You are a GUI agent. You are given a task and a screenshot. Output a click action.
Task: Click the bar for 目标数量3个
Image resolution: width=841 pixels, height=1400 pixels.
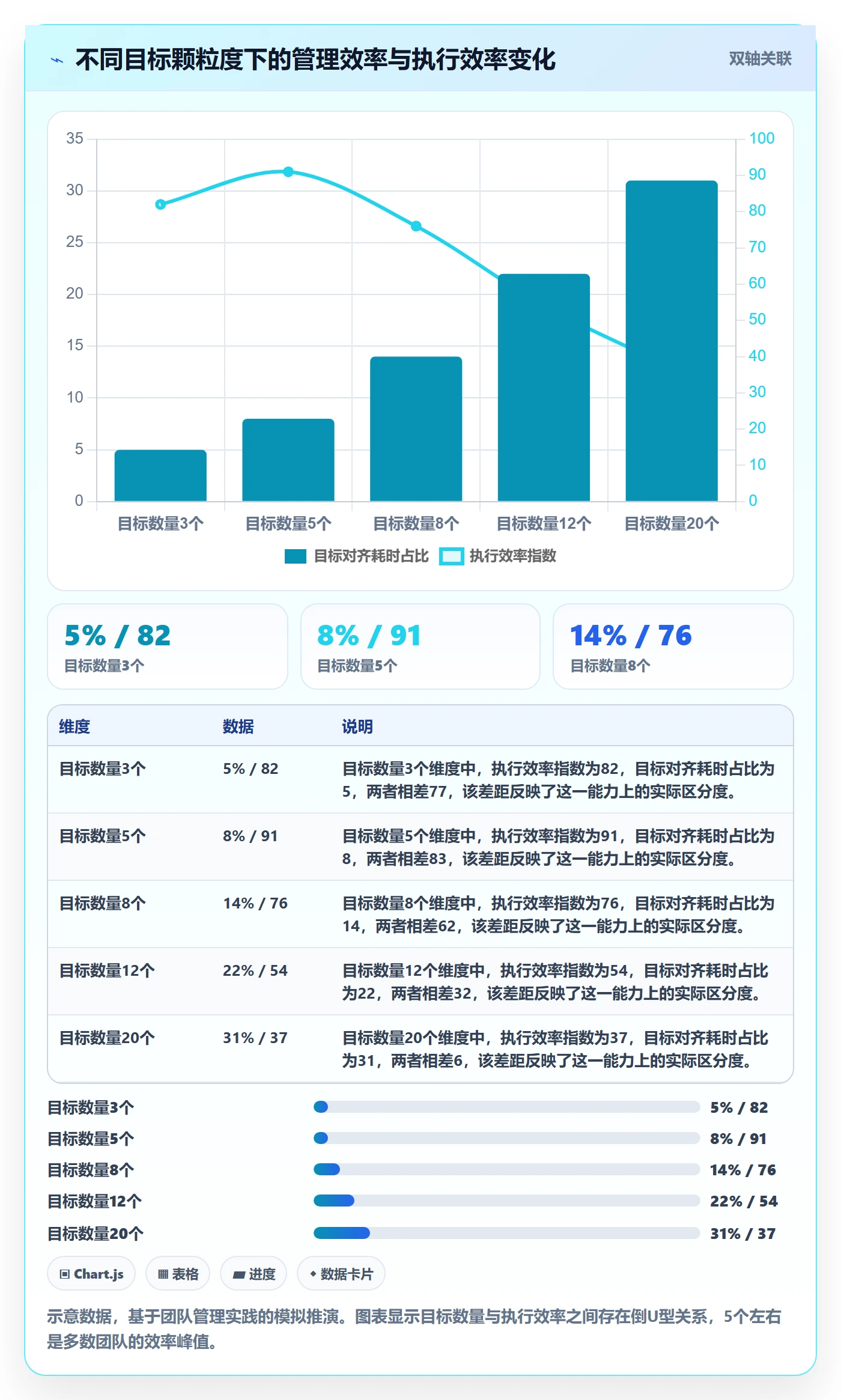(160, 475)
